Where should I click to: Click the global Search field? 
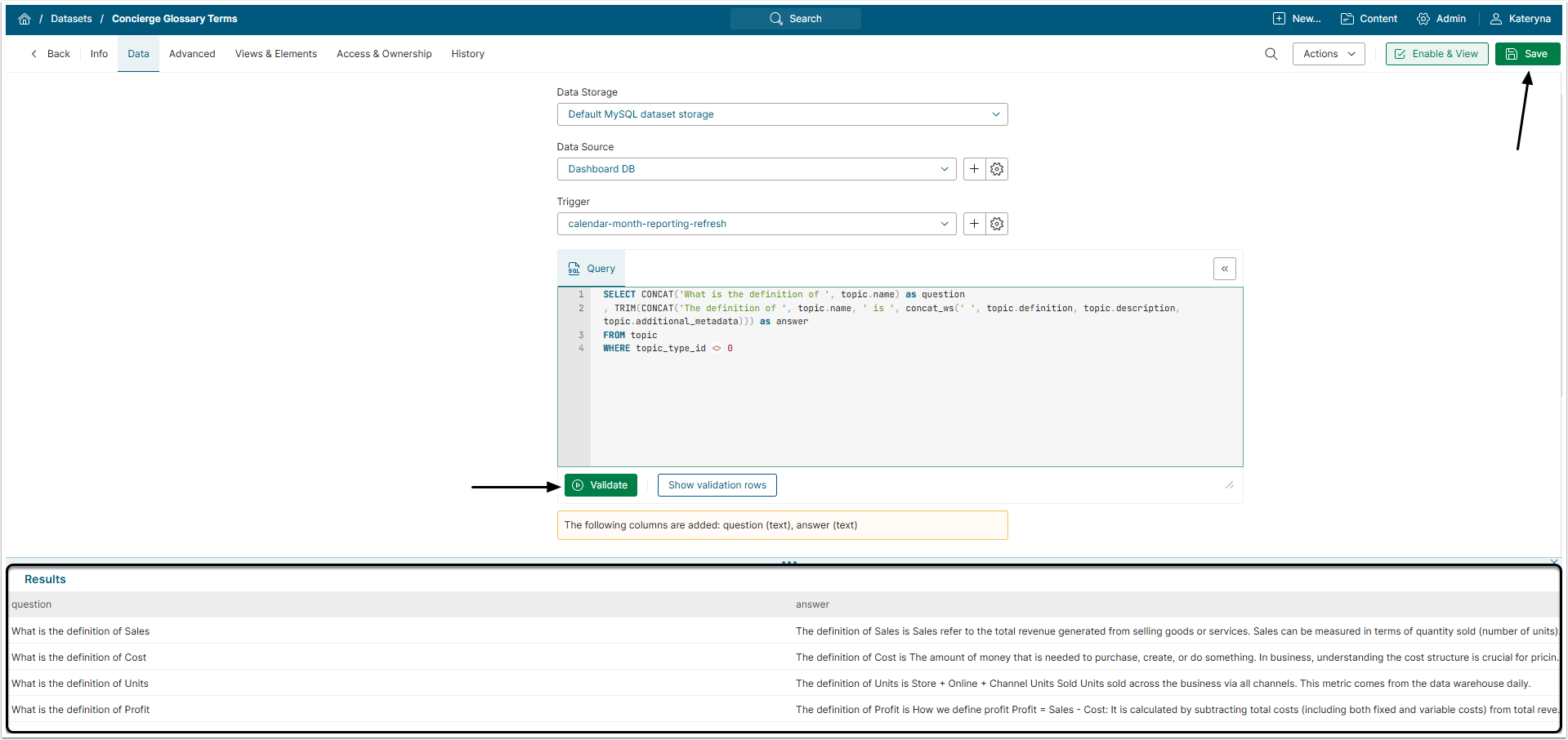pyautogui.click(x=795, y=19)
